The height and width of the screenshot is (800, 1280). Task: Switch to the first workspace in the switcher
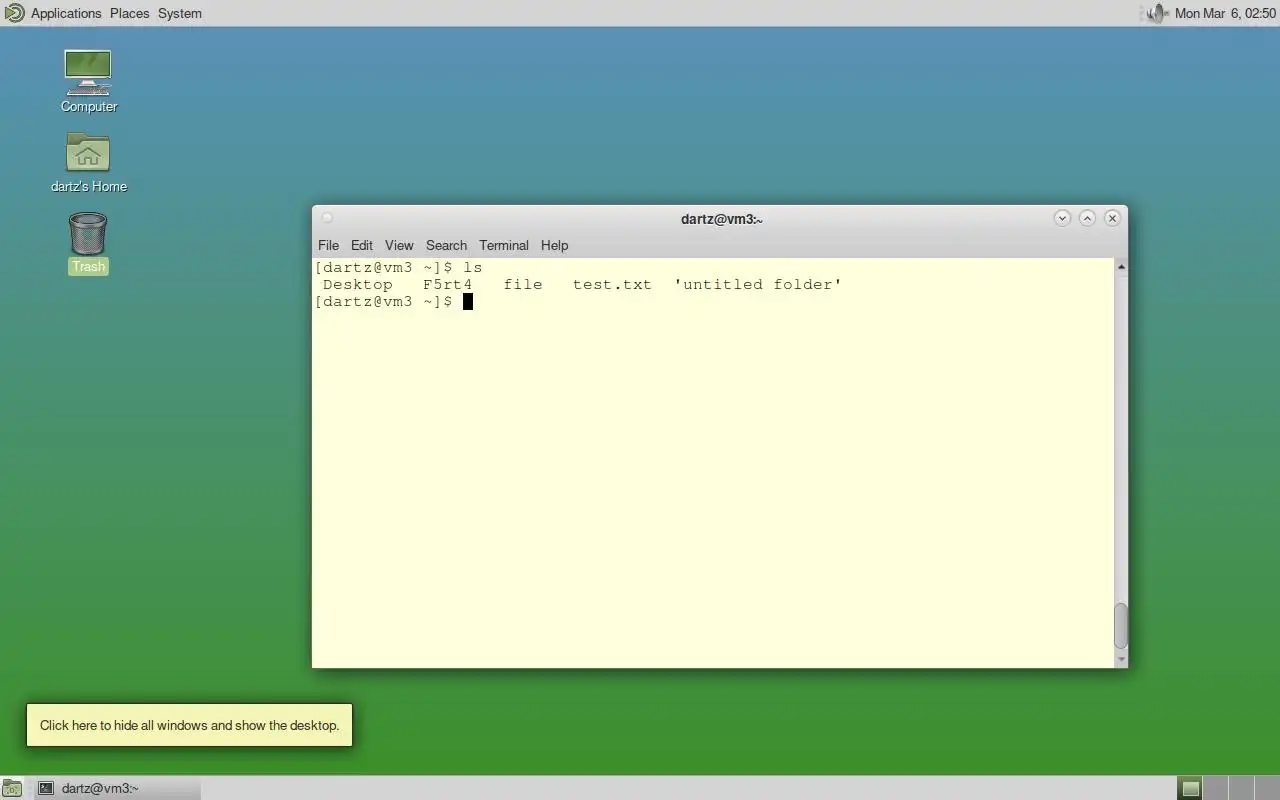tap(1190, 788)
